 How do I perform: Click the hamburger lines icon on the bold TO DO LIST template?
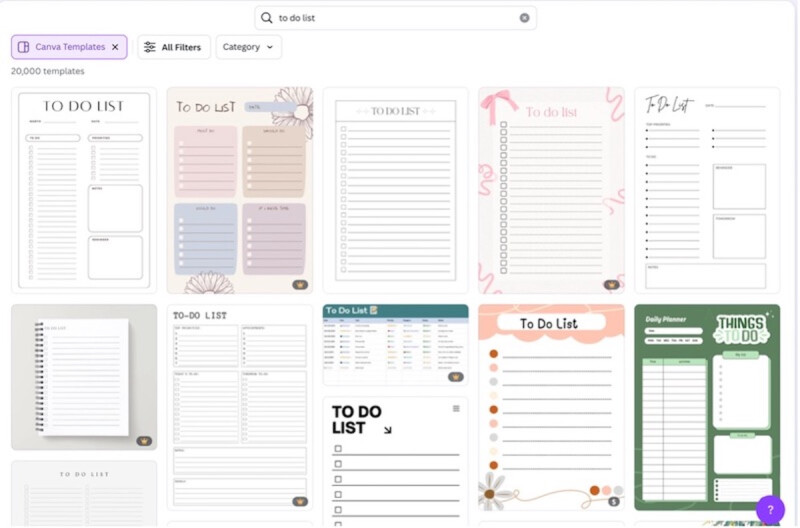click(456, 409)
